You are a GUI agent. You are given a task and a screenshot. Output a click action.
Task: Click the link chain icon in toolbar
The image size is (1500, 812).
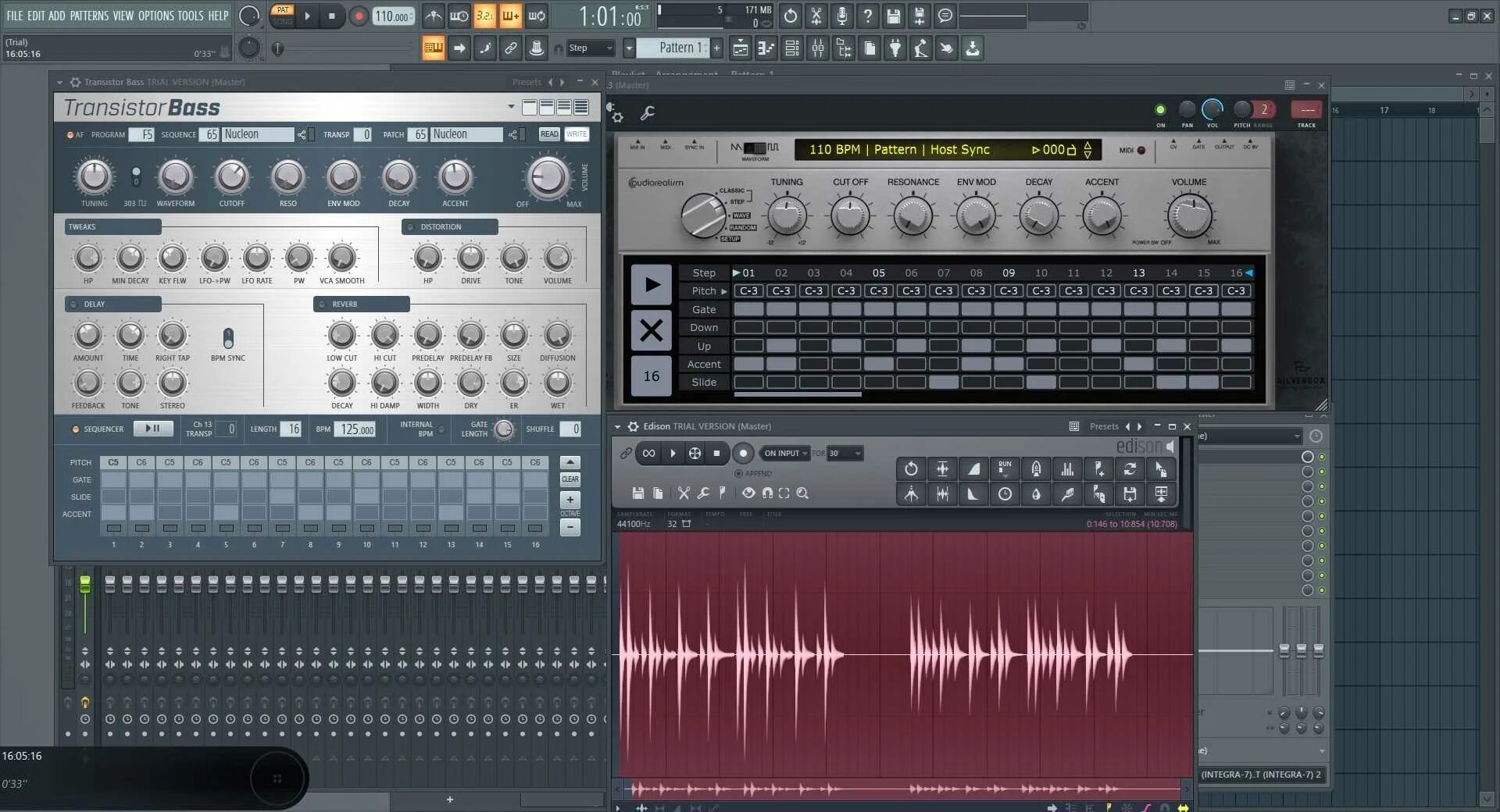pos(510,48)
